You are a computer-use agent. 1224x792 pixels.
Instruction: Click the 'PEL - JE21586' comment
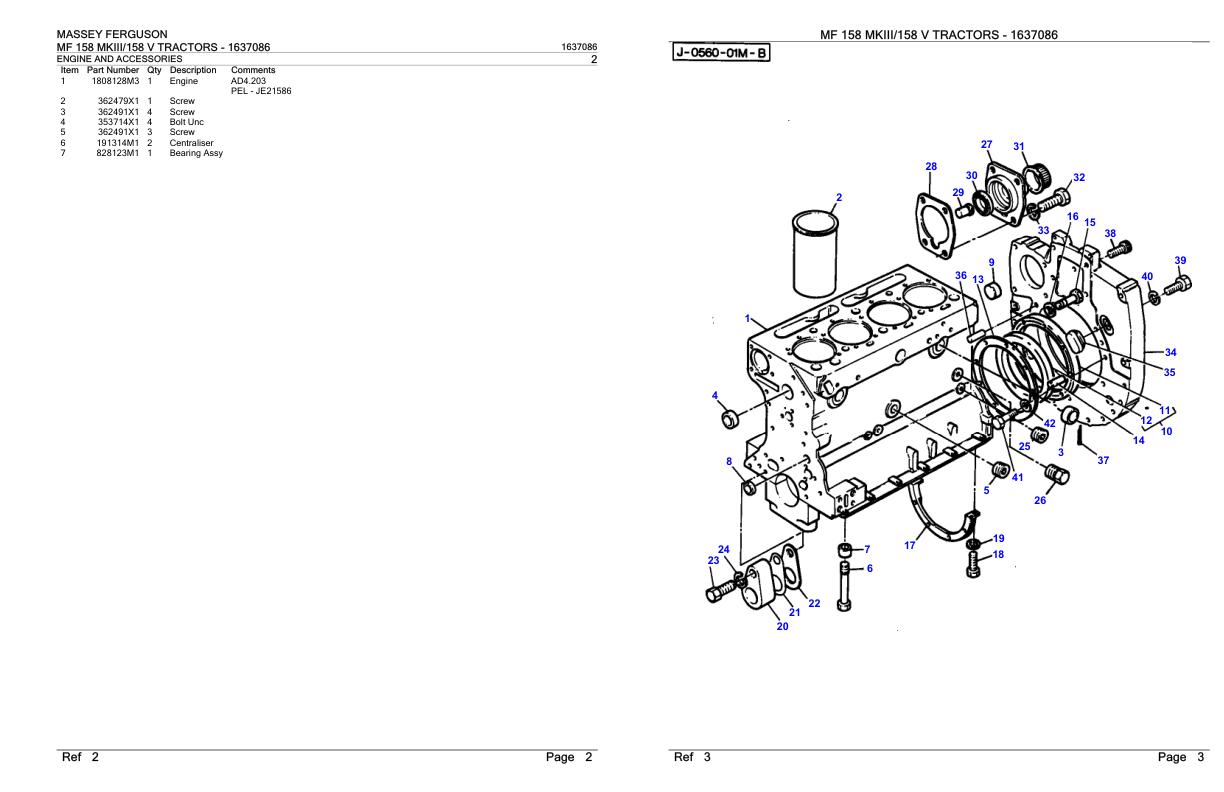[x=261, y=92]
